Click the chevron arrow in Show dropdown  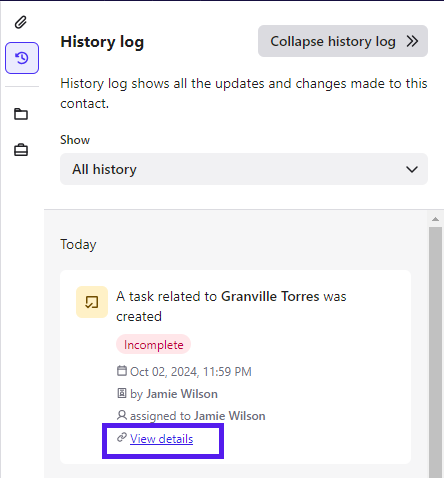pyautogui.click(x=412, y=169)
